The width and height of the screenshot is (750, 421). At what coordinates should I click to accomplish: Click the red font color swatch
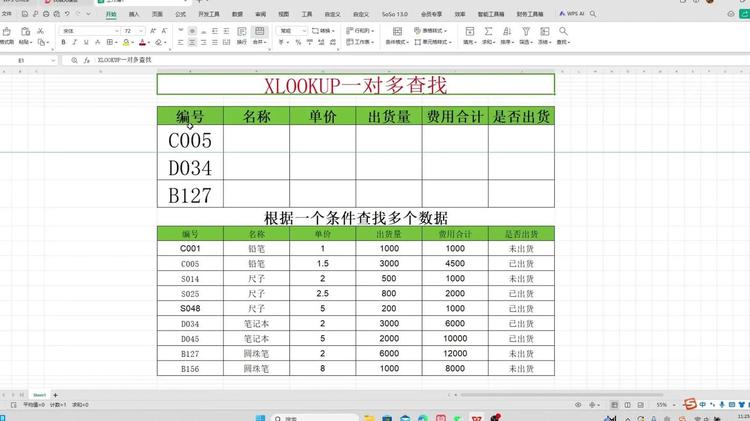point(142,42)
